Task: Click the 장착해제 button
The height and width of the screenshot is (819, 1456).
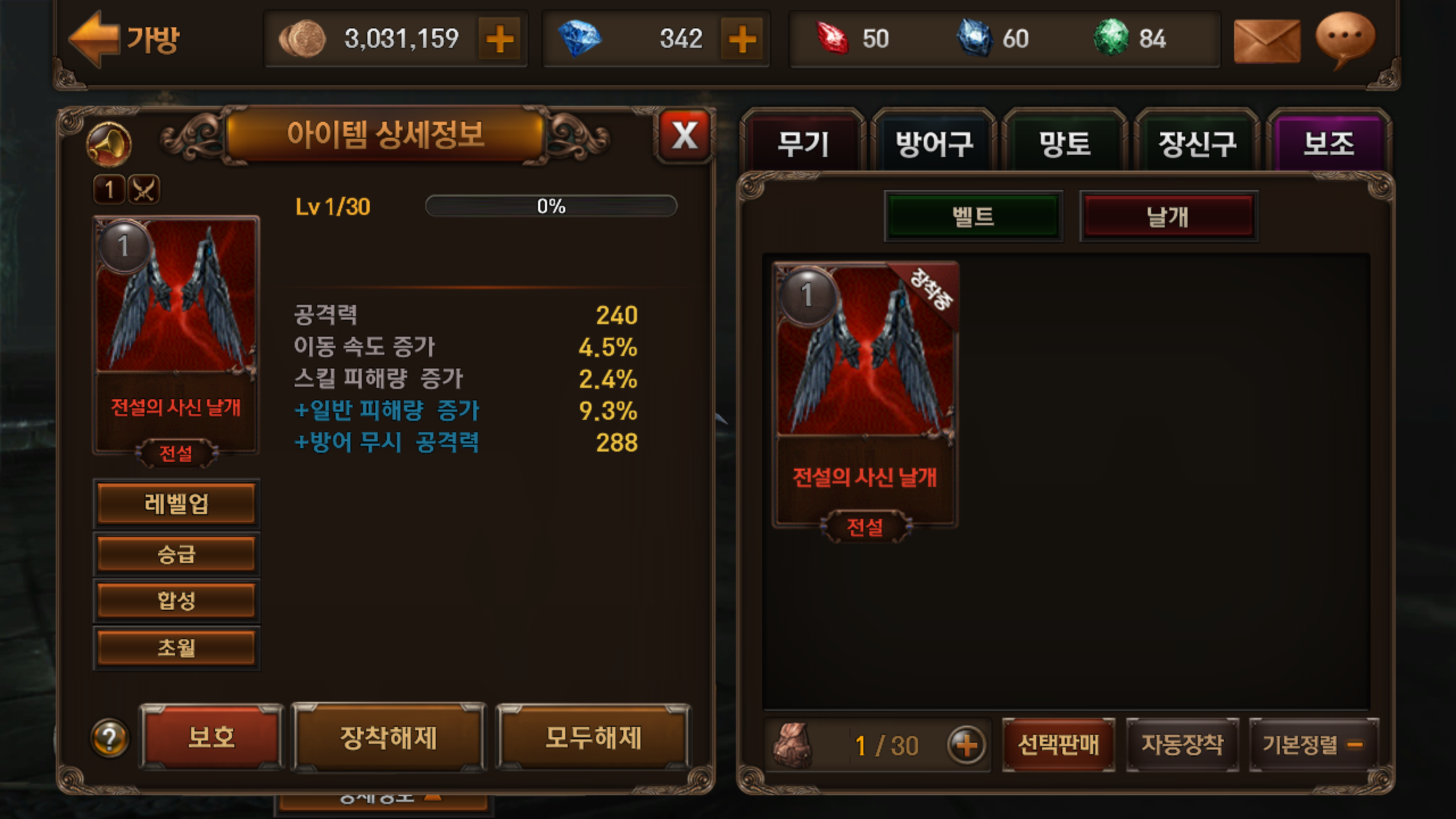Action: tap(388, 737)
